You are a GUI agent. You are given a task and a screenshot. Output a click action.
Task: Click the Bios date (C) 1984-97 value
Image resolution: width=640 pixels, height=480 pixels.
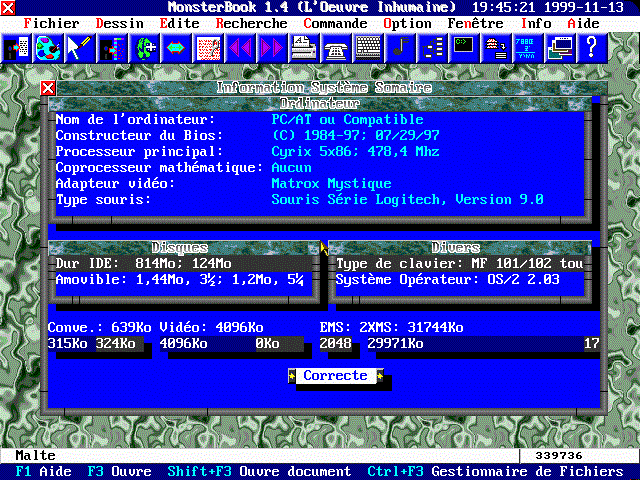click(356, 136)
